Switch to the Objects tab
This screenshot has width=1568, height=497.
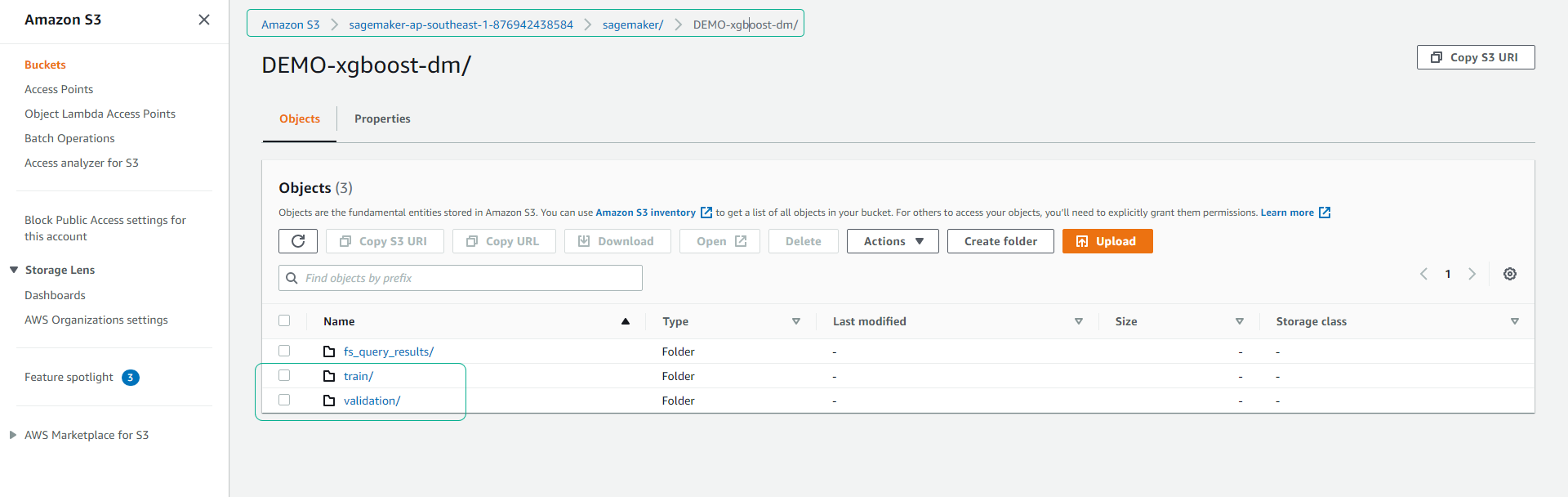pos(300,119)
